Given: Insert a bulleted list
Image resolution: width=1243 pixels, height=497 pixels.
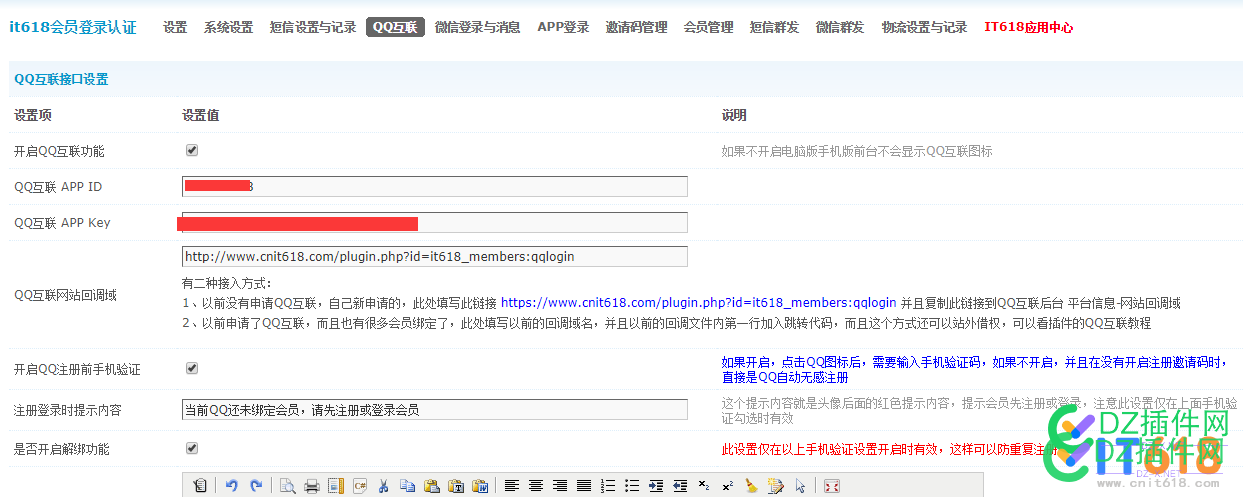Looking at the screenshot, I should click(632, 486).
